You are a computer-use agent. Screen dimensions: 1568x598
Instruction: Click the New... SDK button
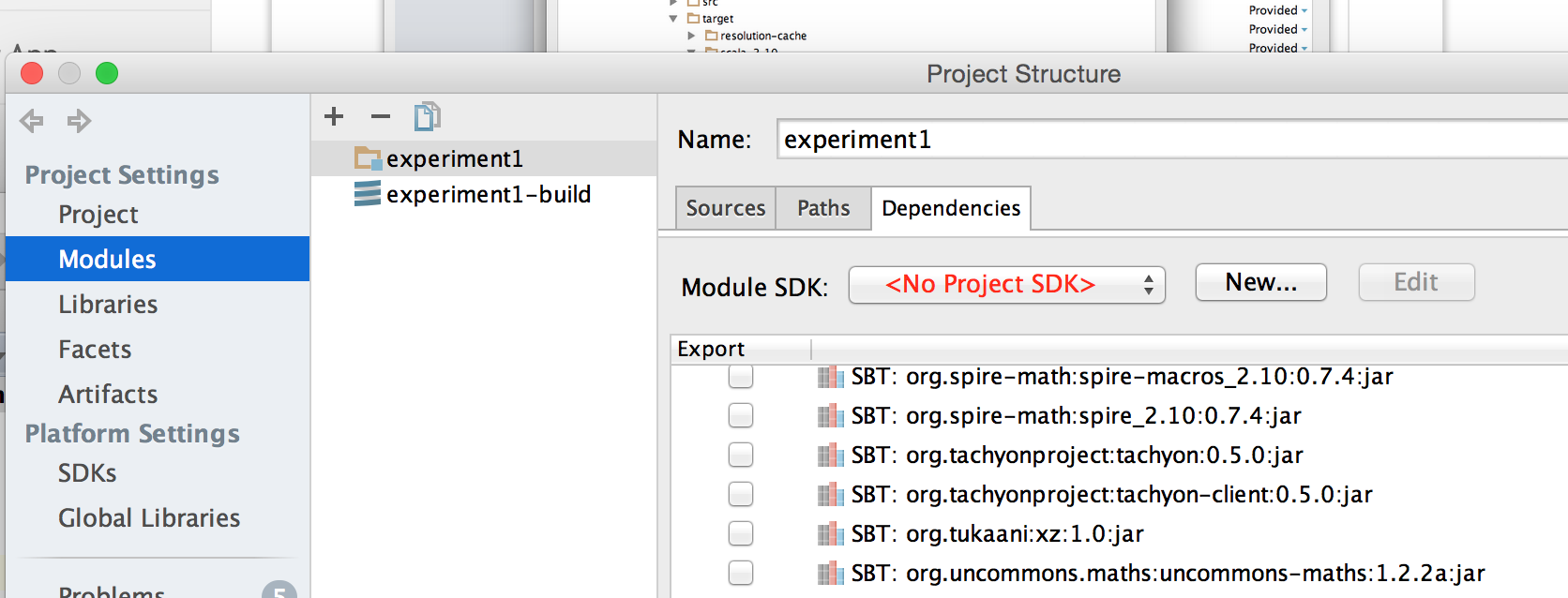click(1260, 282)
